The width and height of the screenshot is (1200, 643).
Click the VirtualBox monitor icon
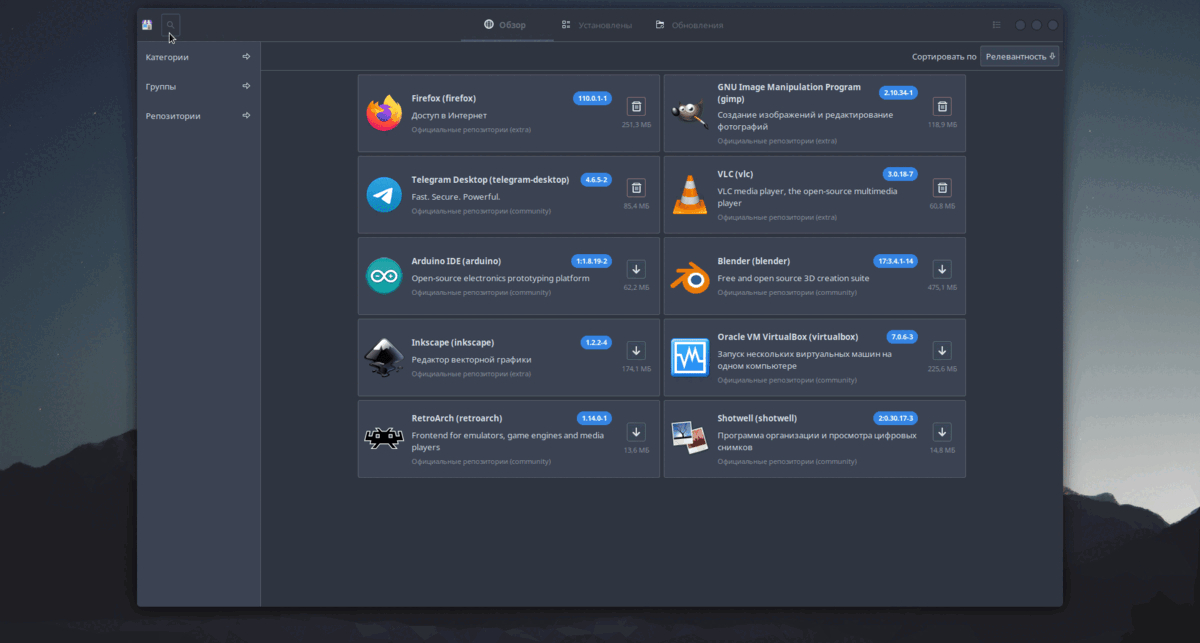690,358
